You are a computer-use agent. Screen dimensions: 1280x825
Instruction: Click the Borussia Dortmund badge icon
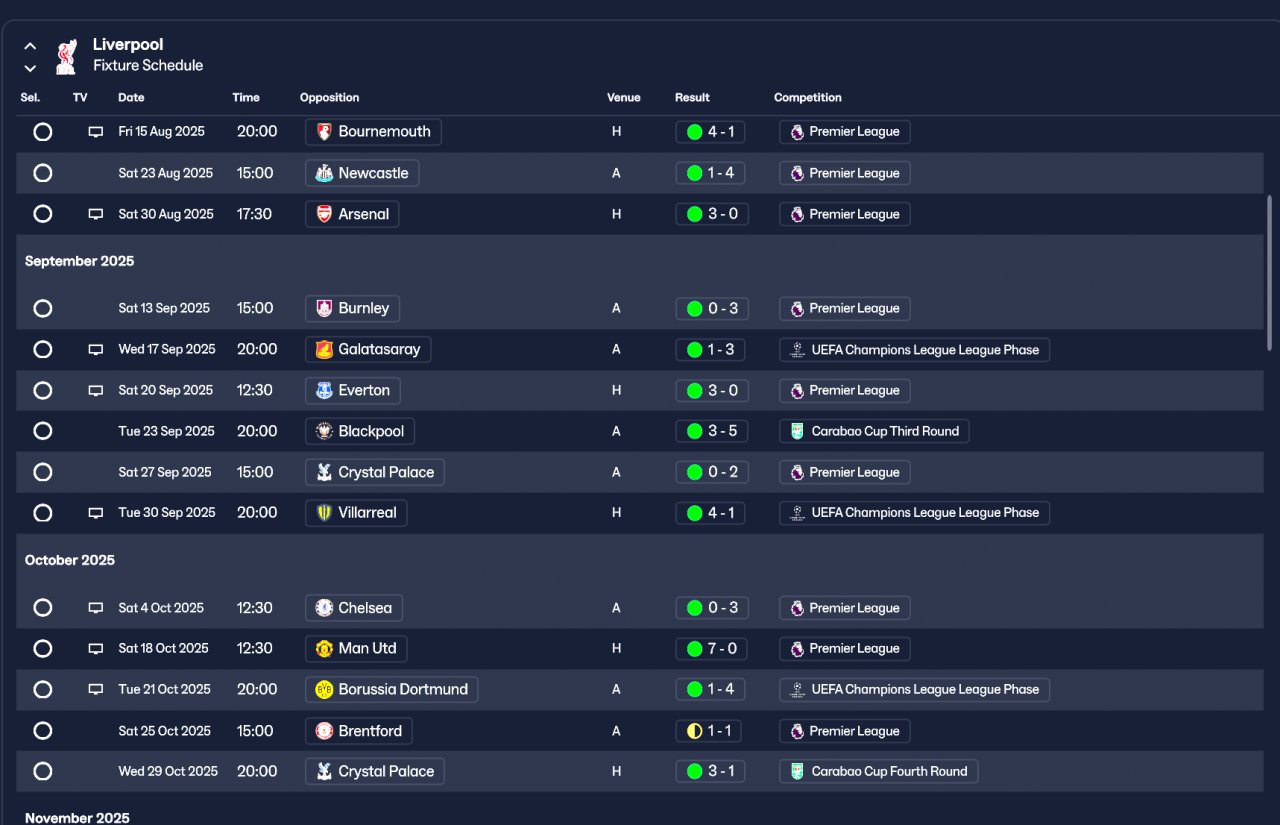(x=324, y=690)
